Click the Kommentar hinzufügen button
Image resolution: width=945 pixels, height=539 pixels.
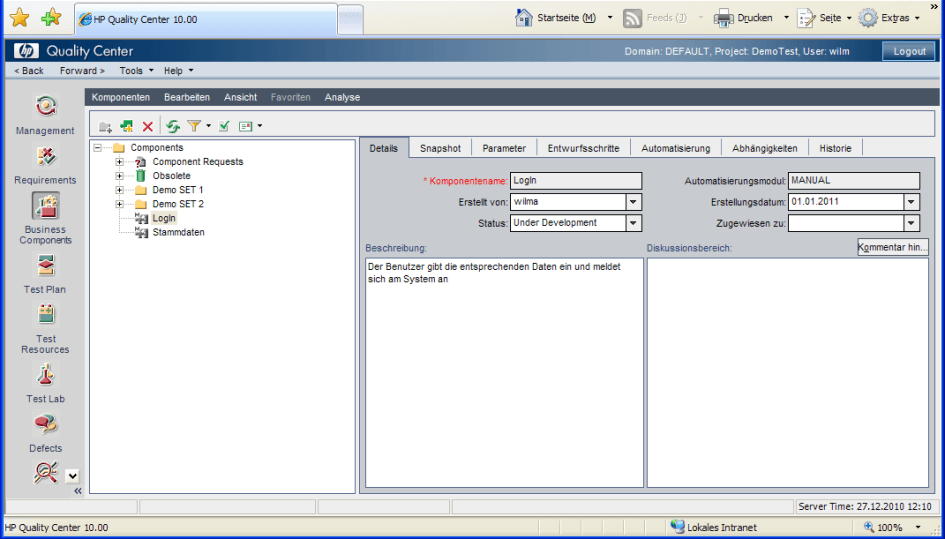[893, 246]
